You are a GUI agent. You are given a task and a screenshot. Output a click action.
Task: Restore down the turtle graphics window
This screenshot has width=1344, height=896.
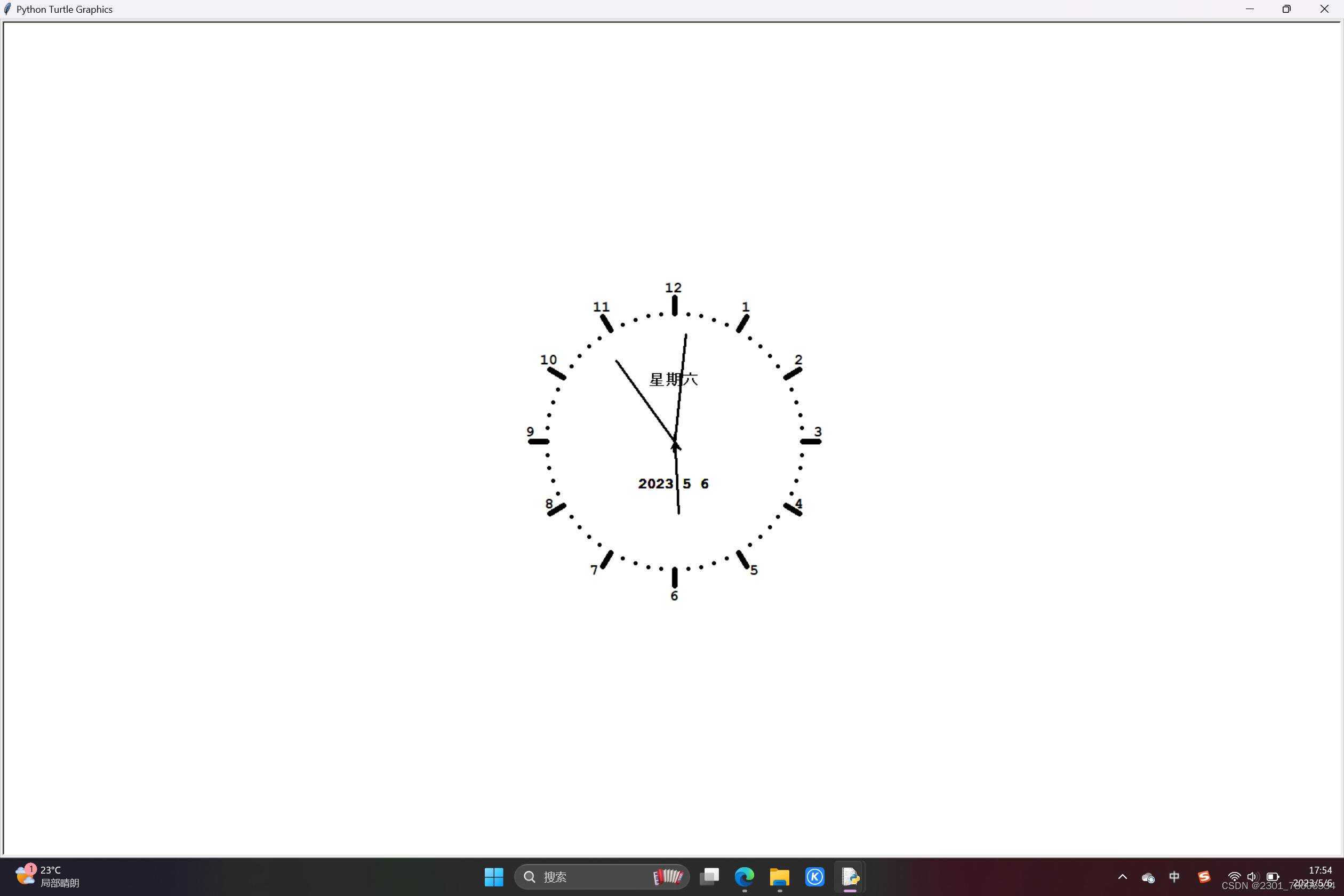[x=1286, y=9]
